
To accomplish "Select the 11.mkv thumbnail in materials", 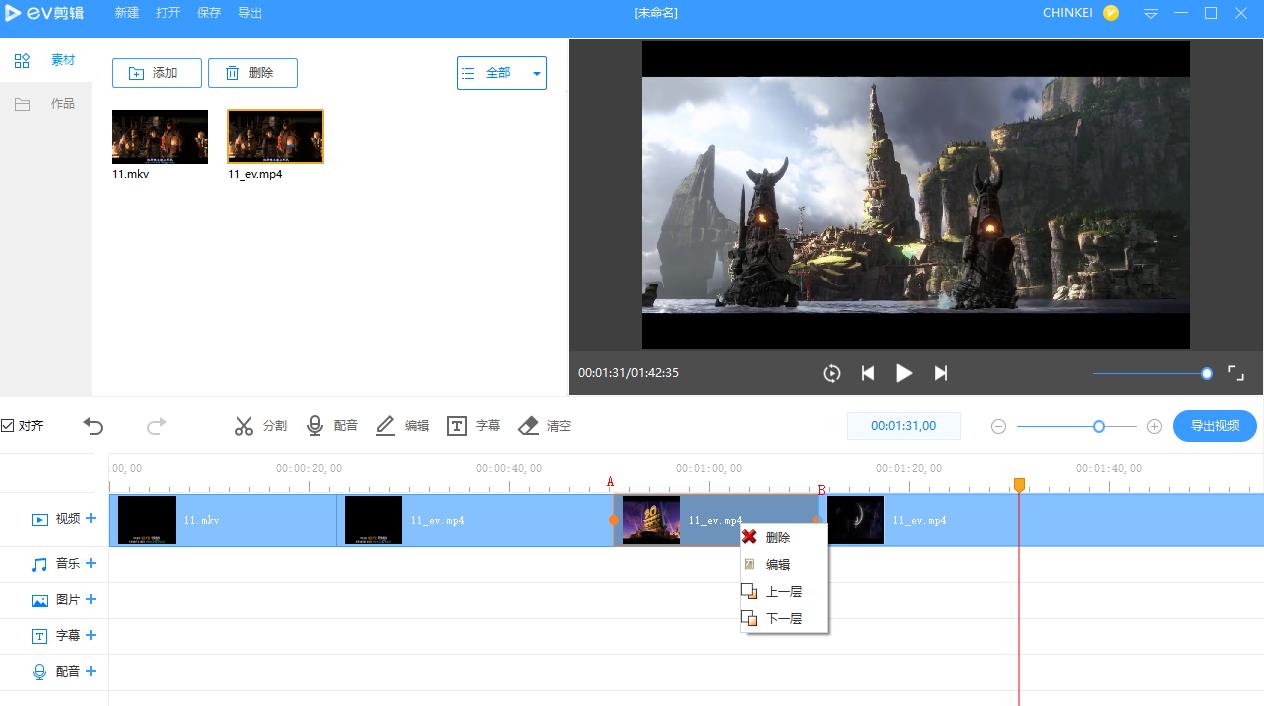I will (160, 137).
